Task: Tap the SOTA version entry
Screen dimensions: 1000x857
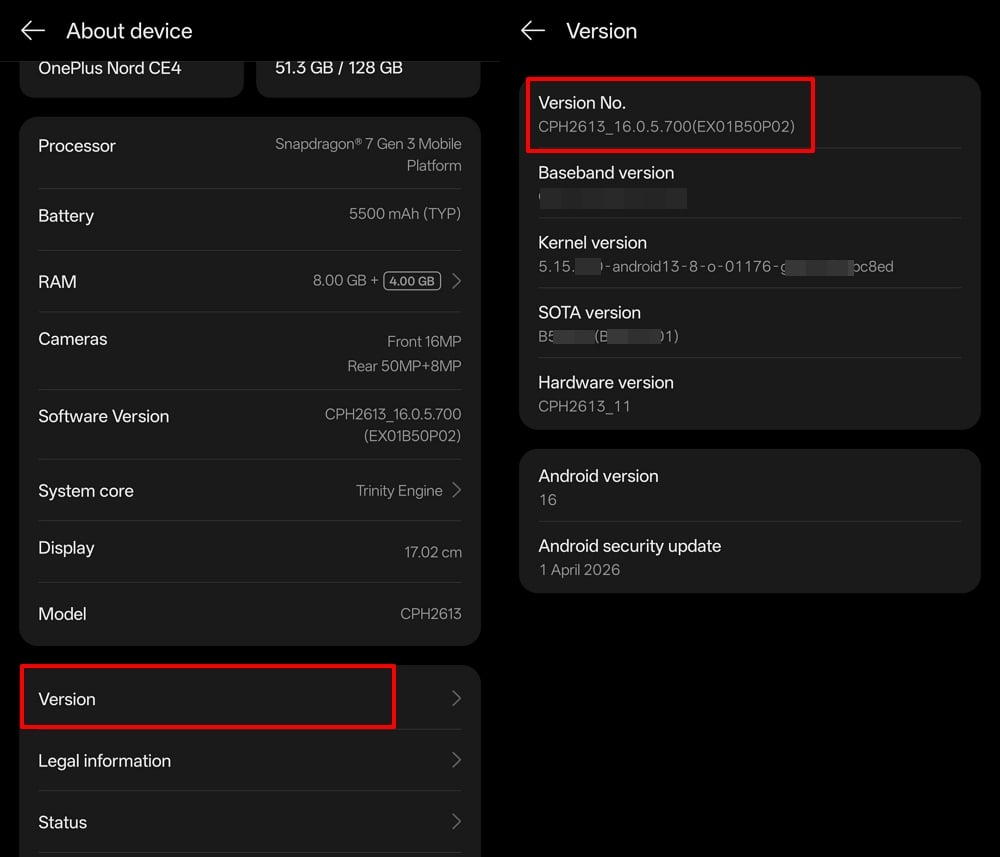Action: 750,324
